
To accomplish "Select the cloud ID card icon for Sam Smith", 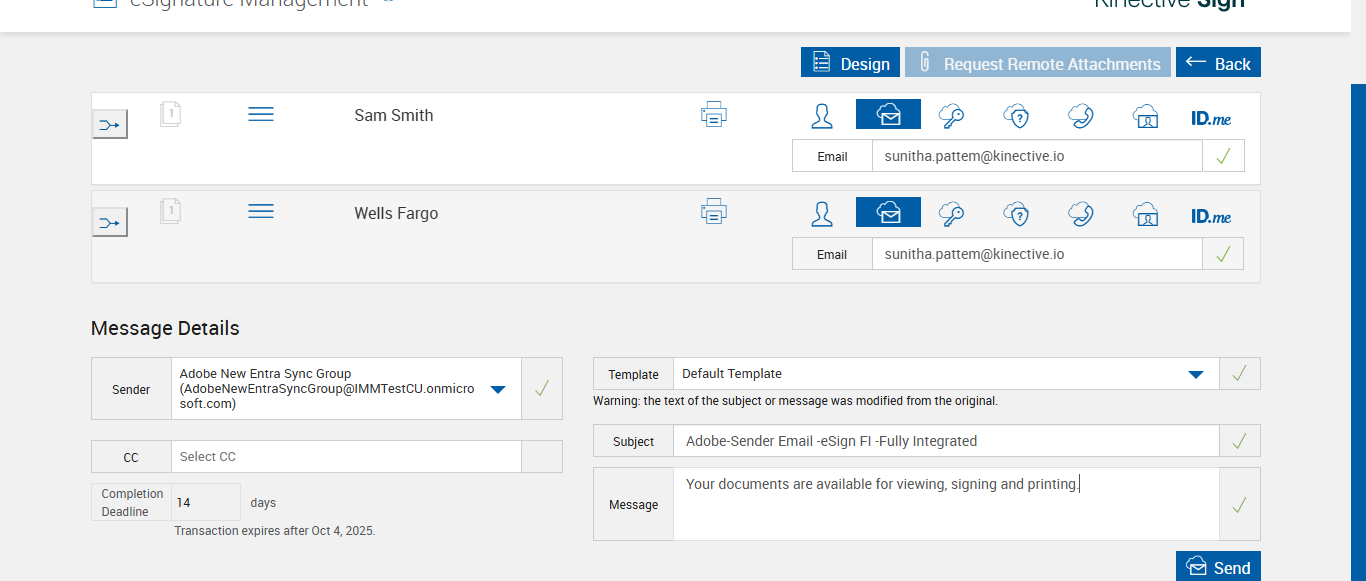I will click(x=1145, y=116).
